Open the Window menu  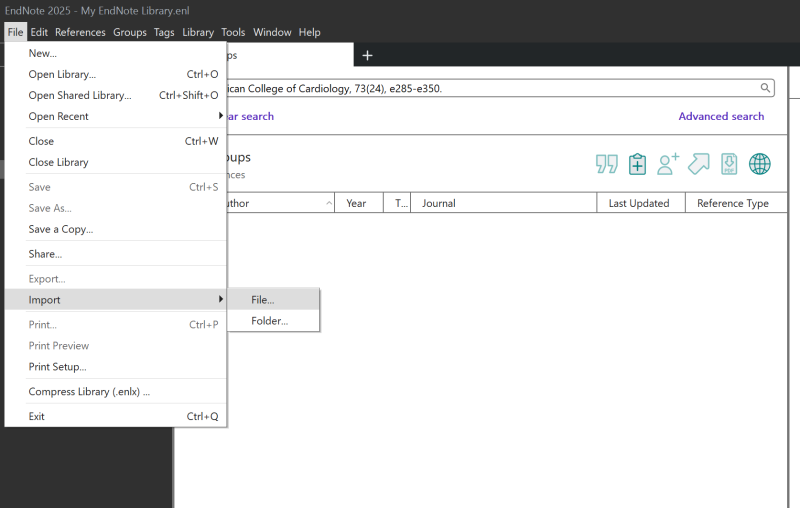tap(272, 32)
